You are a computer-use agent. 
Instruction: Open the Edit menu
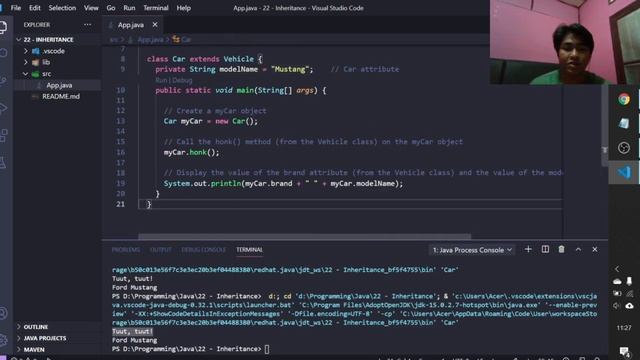(x=35, y=8)
